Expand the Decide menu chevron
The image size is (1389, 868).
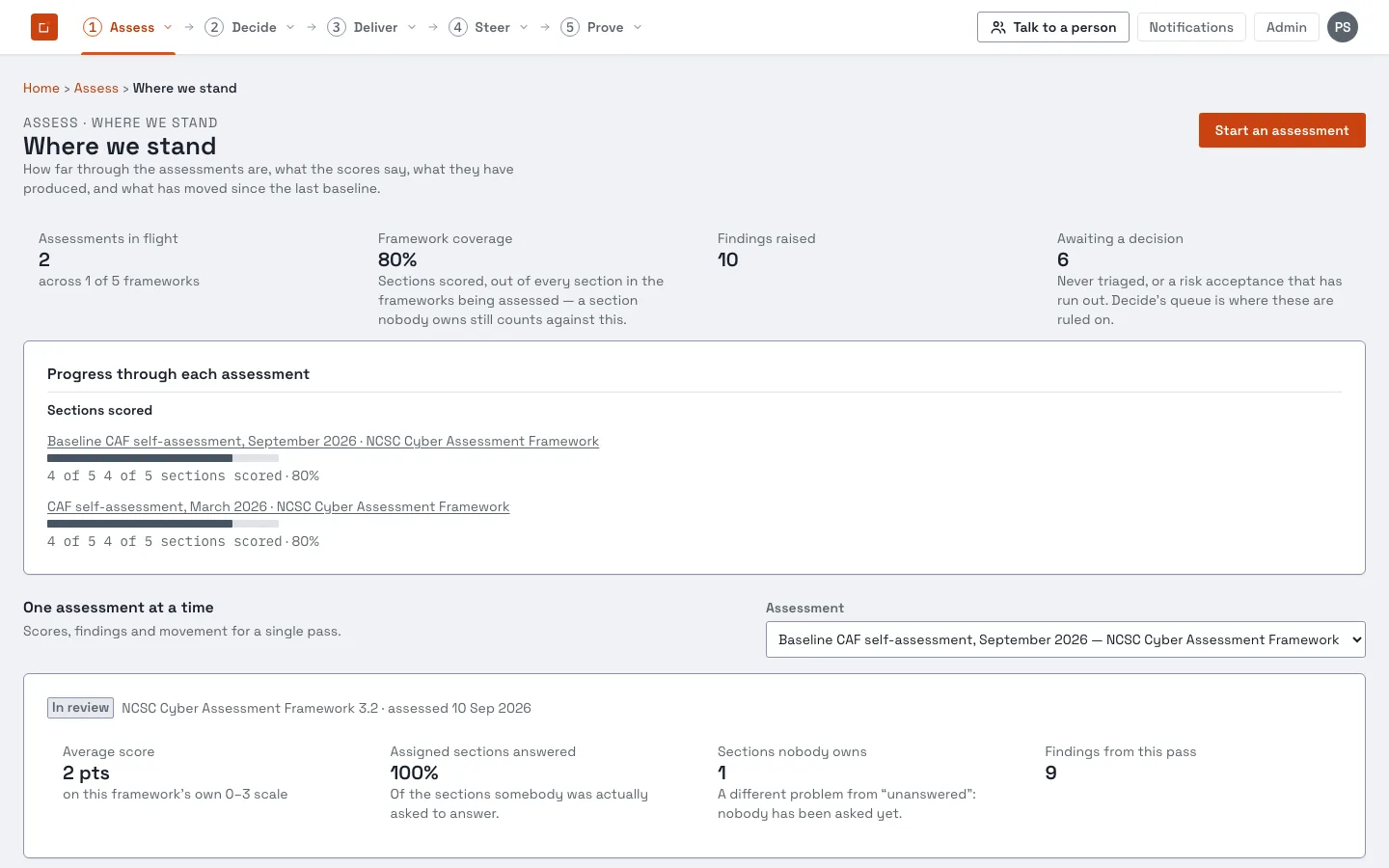coord(290,27)
